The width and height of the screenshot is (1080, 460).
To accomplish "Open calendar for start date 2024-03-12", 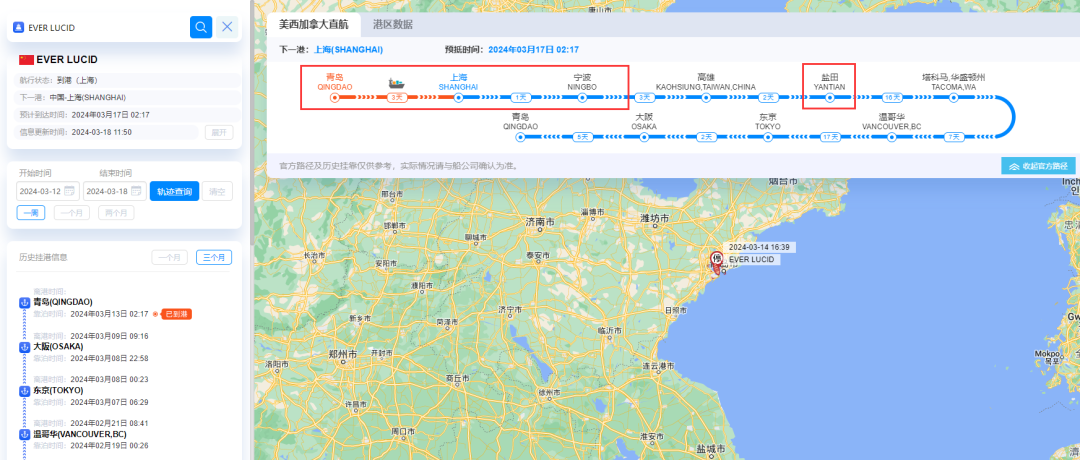I will coord(71,191).
